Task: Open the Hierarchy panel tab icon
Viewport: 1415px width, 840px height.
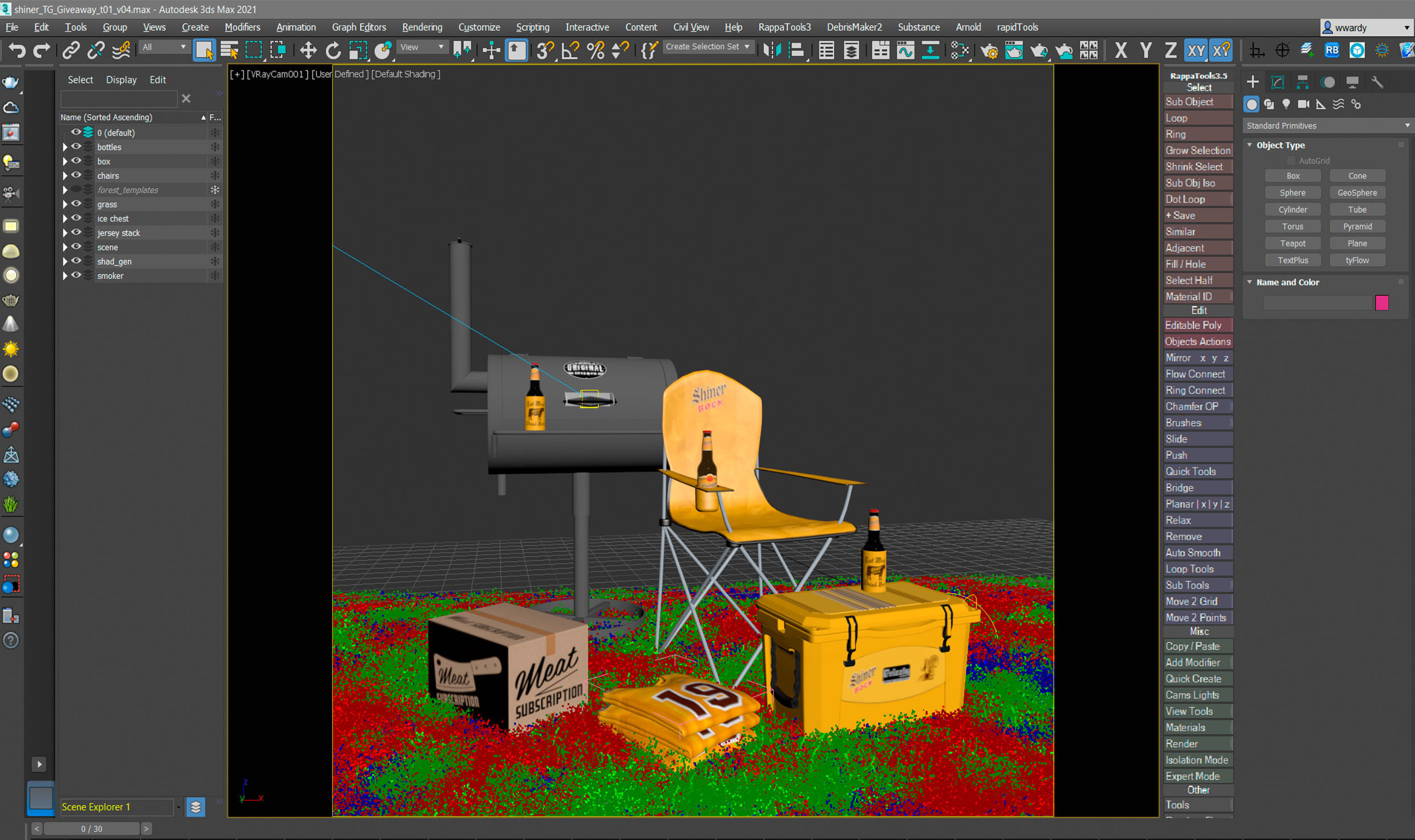Action: point(1302,82)
